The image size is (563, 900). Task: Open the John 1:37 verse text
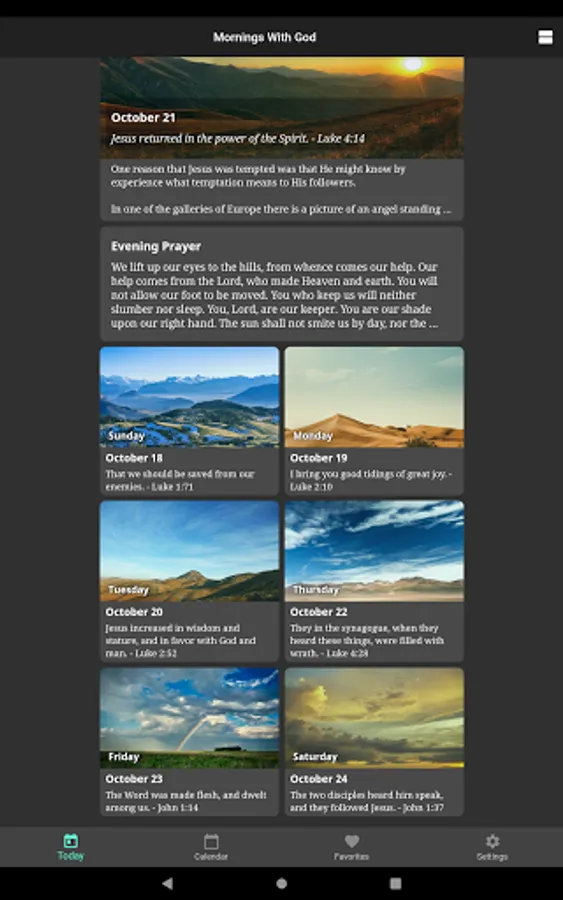367,801
